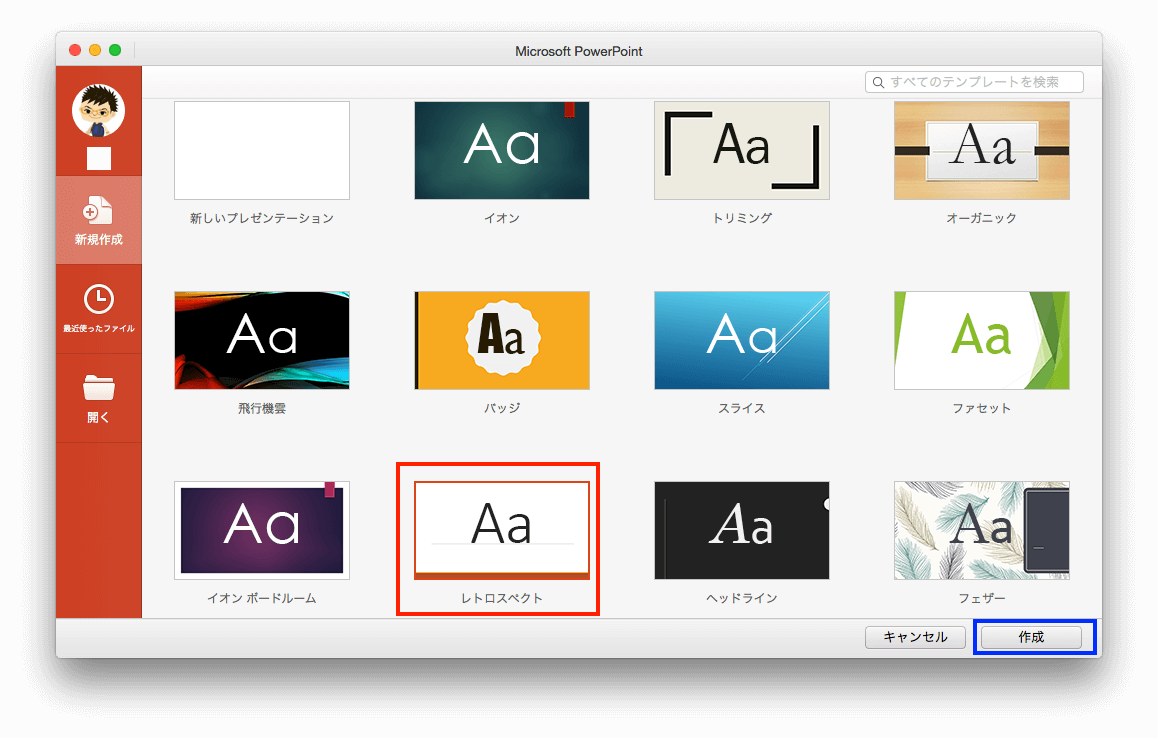
Task: Select the イオン template thumbnail
Action: pyautogui.click(x=501, y=150)
